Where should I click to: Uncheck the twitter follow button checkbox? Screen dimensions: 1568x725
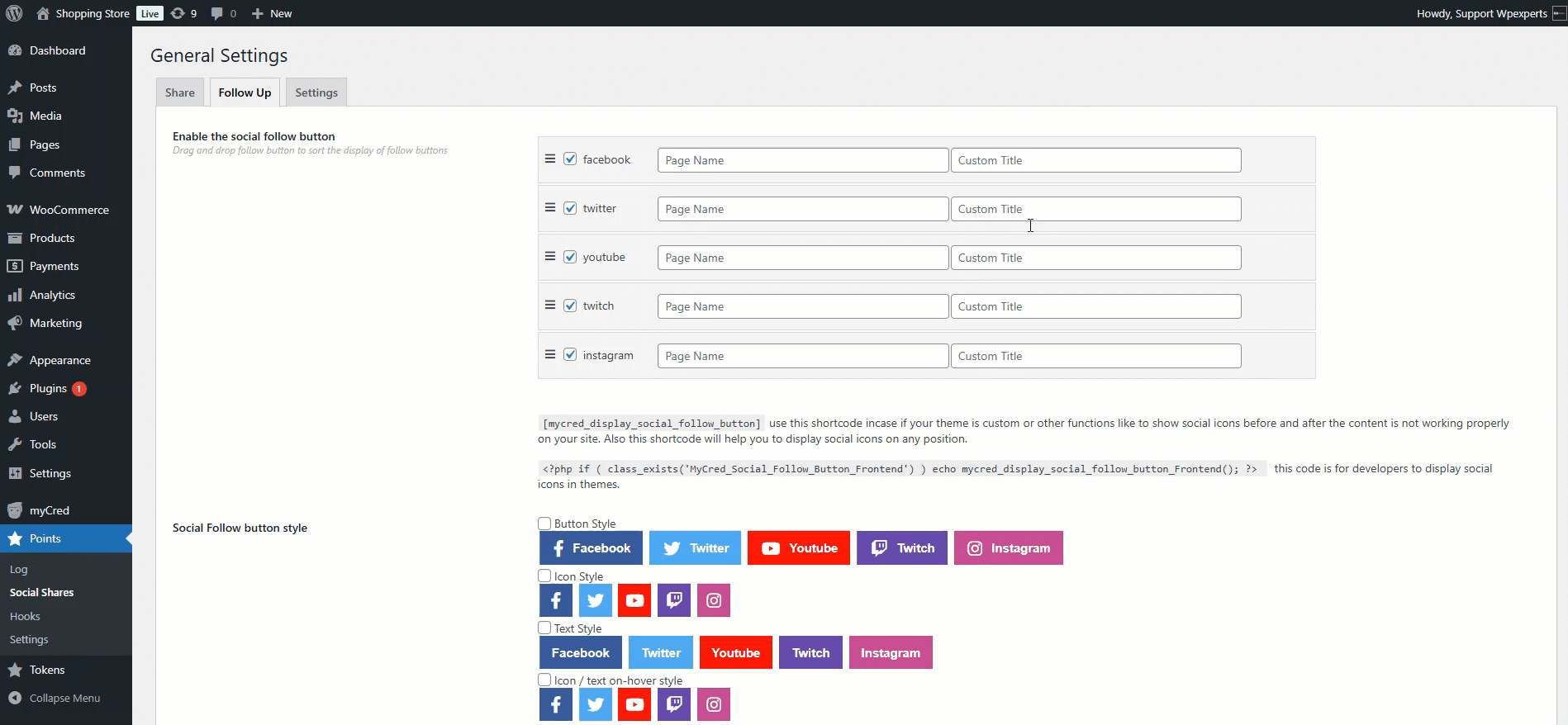point(570,208)
